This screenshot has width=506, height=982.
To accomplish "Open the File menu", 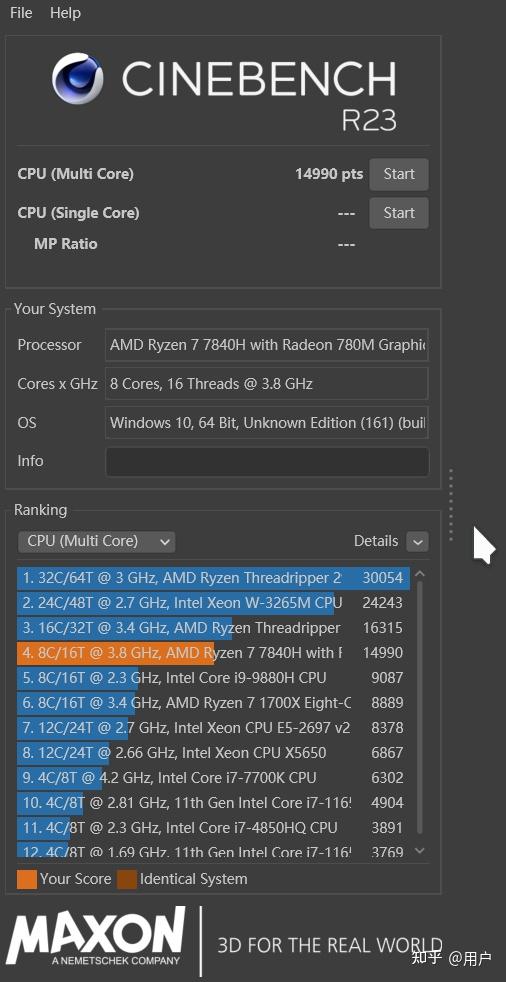I will (x=21, y=13).
